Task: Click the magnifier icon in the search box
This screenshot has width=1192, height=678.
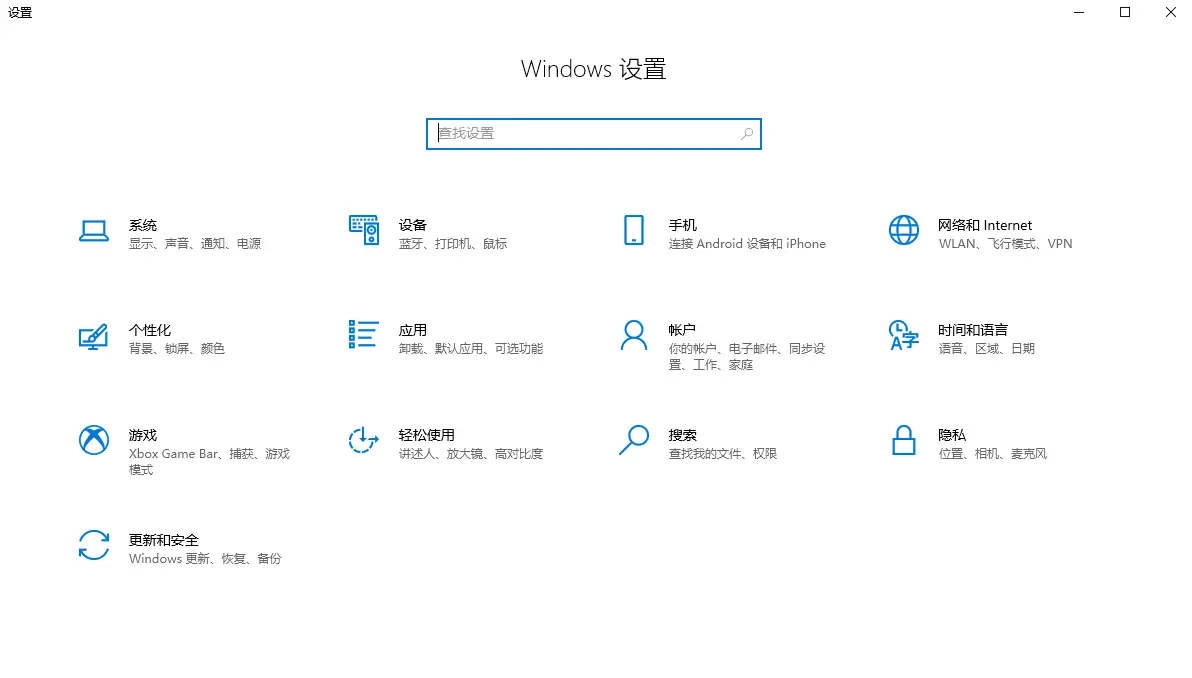Action: point(747,134)
